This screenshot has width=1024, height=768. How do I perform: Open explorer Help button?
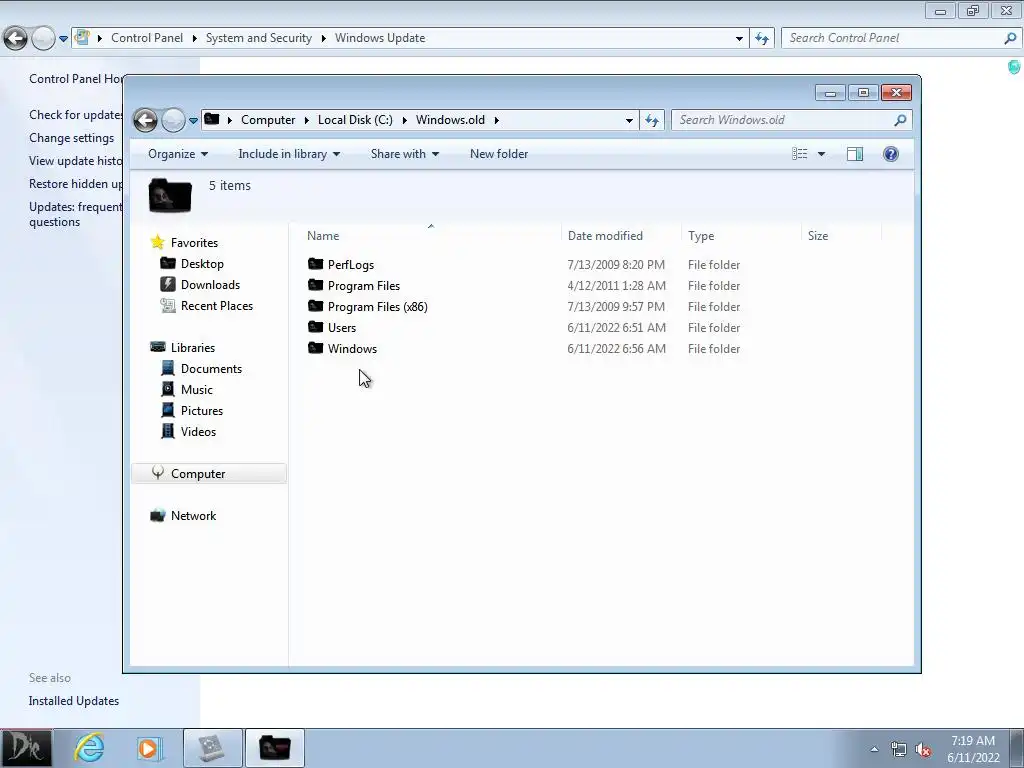coord(891,154)
